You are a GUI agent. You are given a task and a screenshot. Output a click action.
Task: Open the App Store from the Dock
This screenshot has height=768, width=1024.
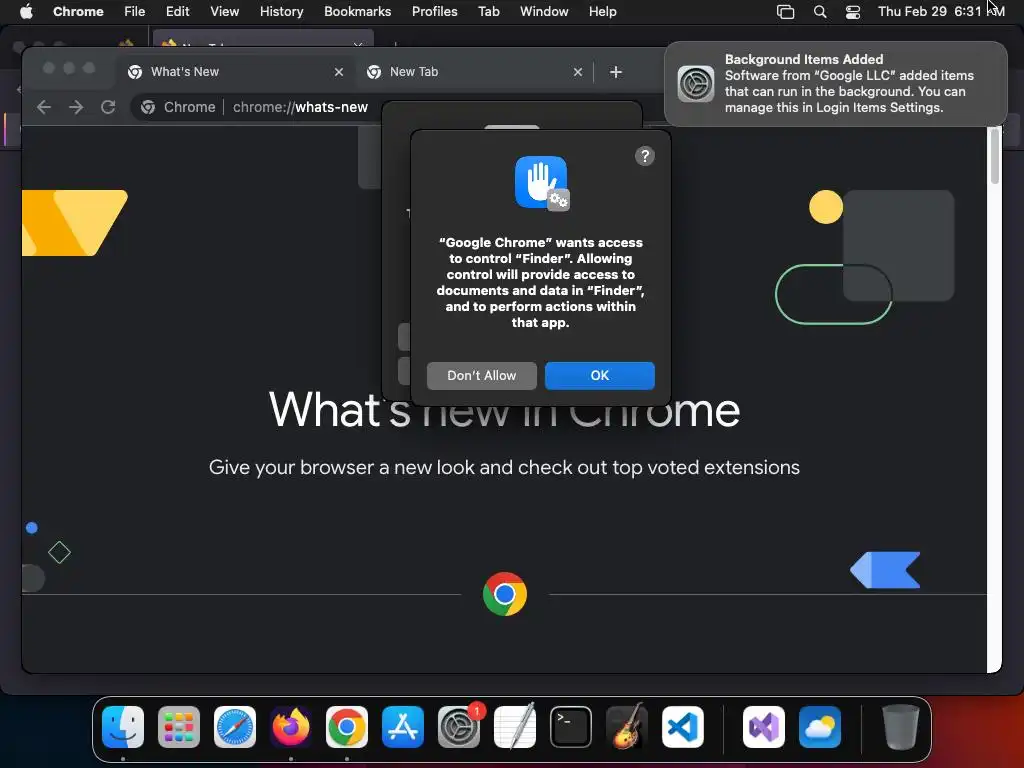pyautogui.click(x=403, y=727)
